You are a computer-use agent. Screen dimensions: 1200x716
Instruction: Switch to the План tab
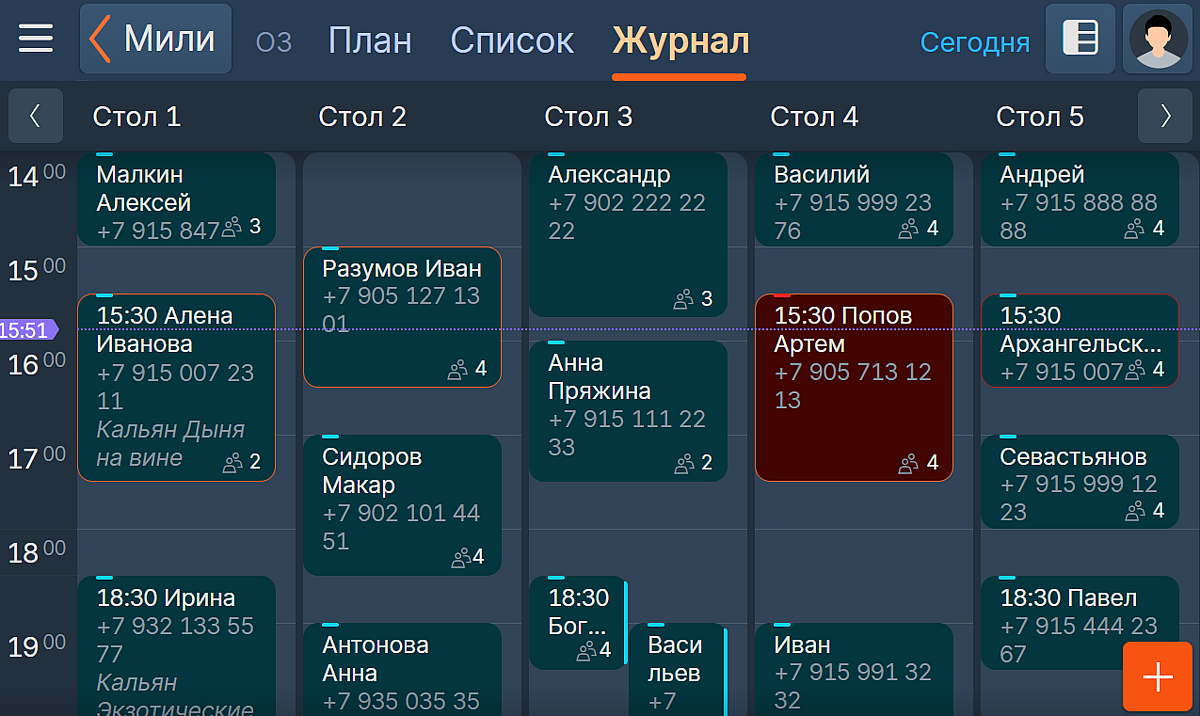(370, 40)
